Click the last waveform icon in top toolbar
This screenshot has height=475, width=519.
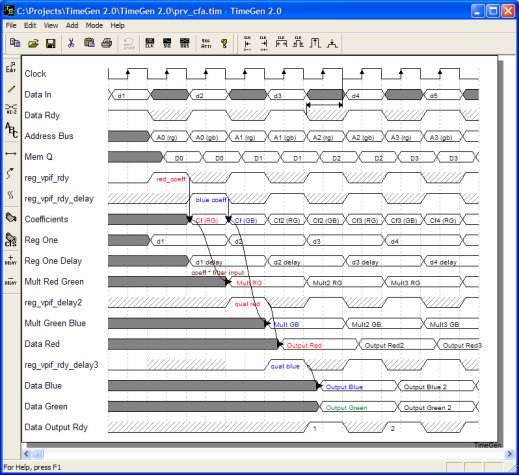point(332,43)
